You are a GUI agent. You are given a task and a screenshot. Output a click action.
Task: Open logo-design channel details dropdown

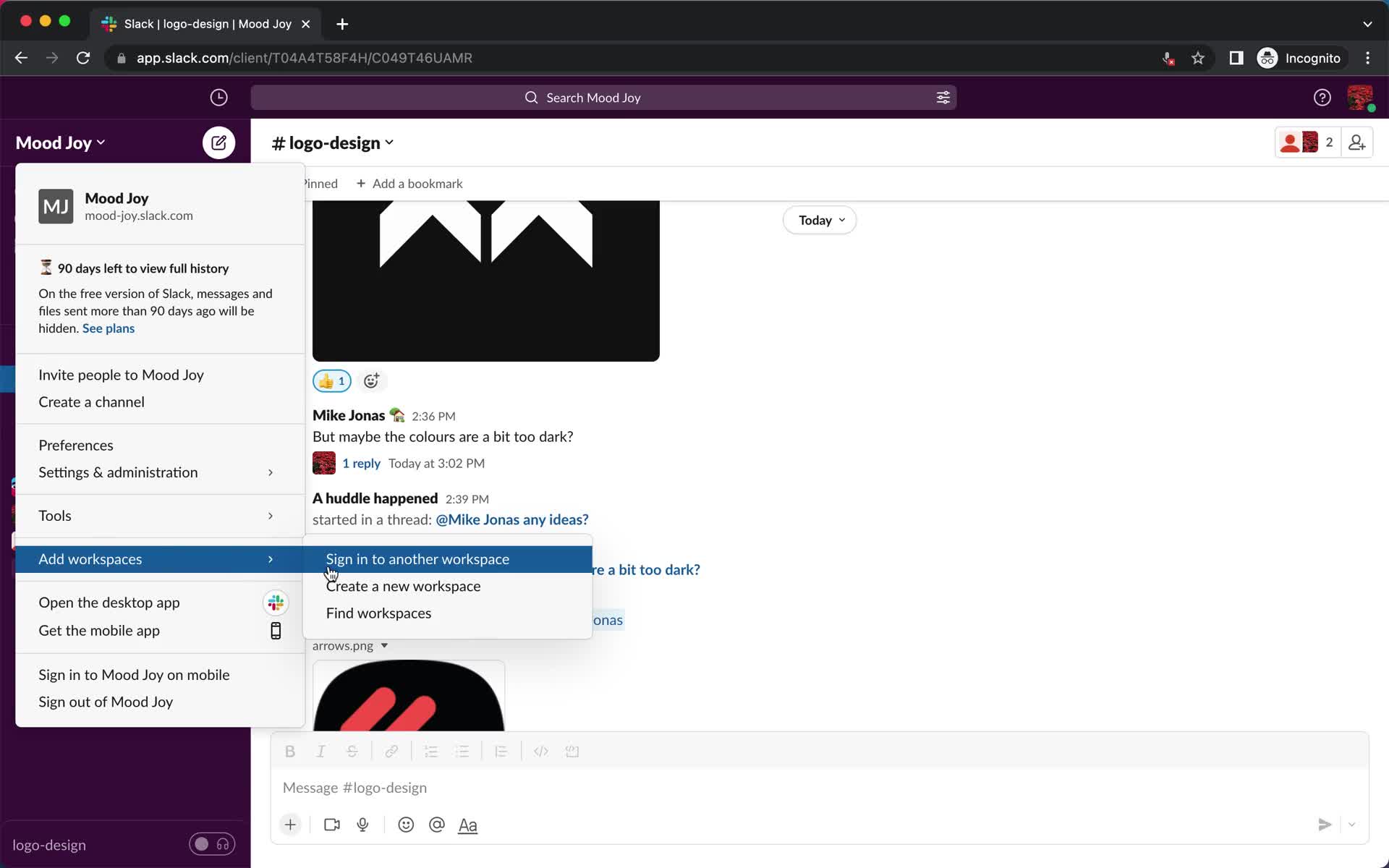(x=334, y=143)
